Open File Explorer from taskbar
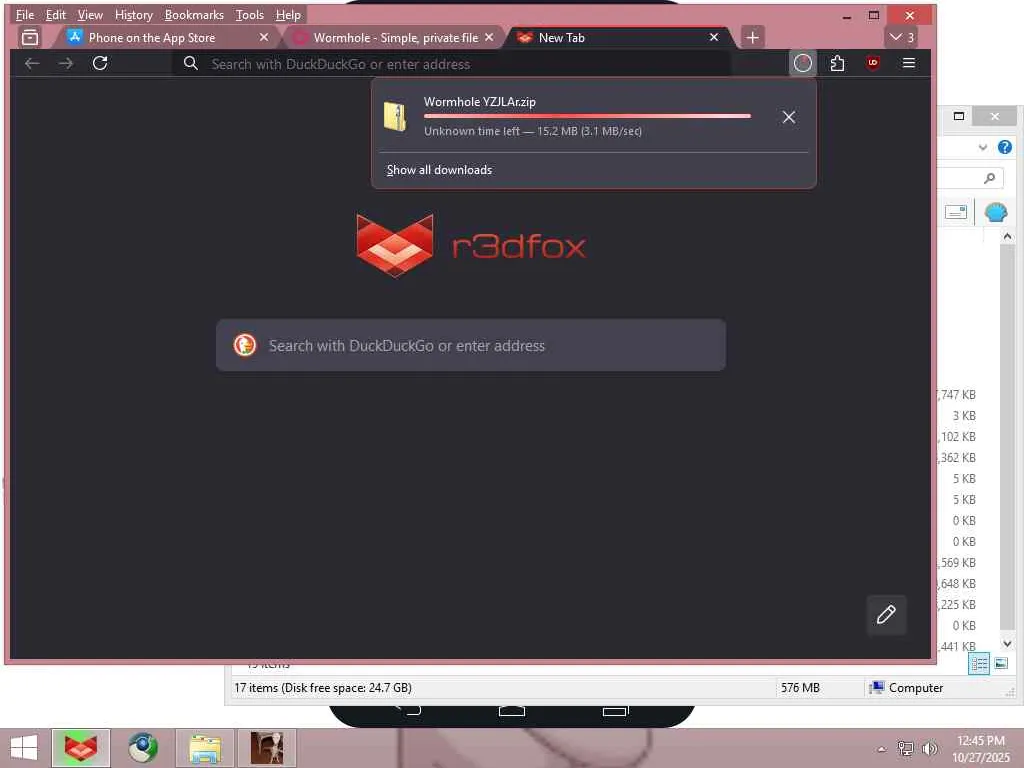 click(204, 748)
